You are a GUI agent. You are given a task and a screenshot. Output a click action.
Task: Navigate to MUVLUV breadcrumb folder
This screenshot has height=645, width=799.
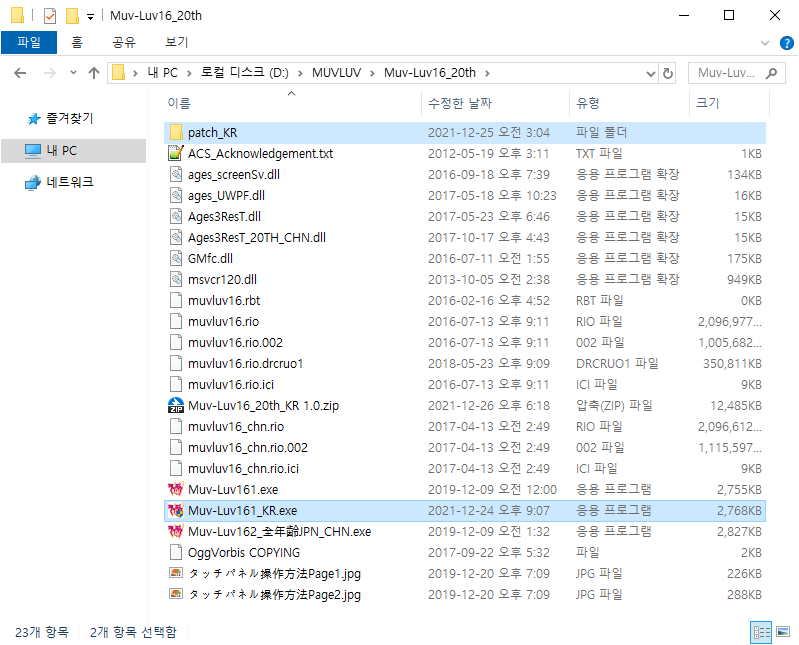336,73
